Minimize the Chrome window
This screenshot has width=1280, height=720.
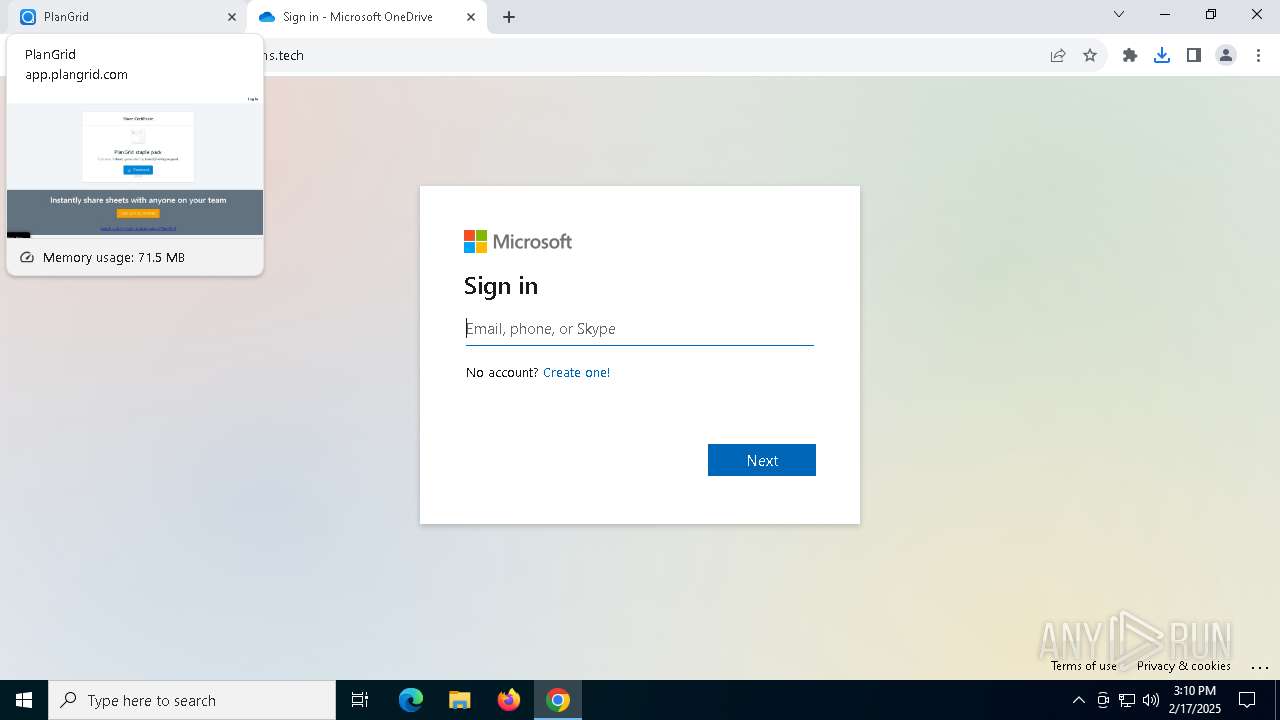(1165, 14)
